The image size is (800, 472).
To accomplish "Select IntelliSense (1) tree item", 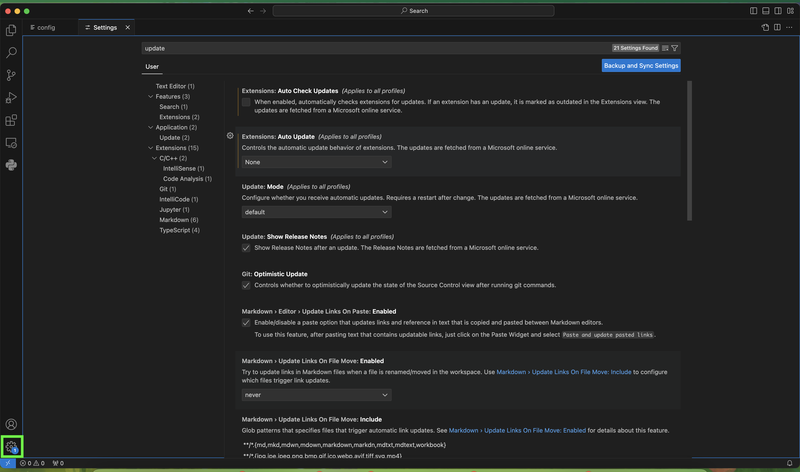I will pyautogui.click(x=184, y=168).
